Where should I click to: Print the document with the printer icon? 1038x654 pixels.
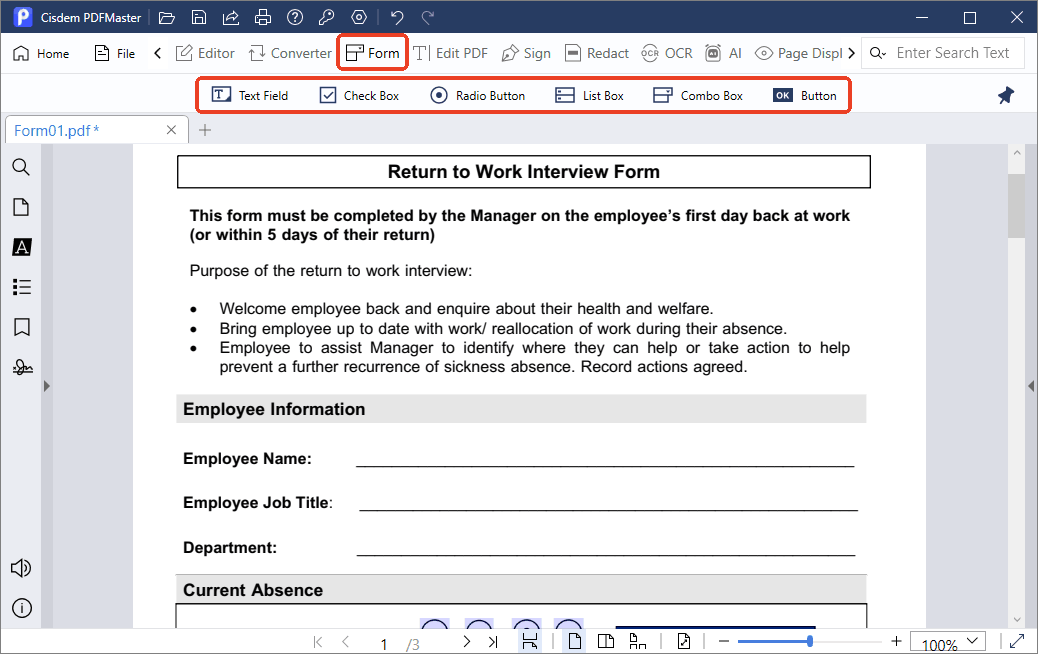(263, 17)
